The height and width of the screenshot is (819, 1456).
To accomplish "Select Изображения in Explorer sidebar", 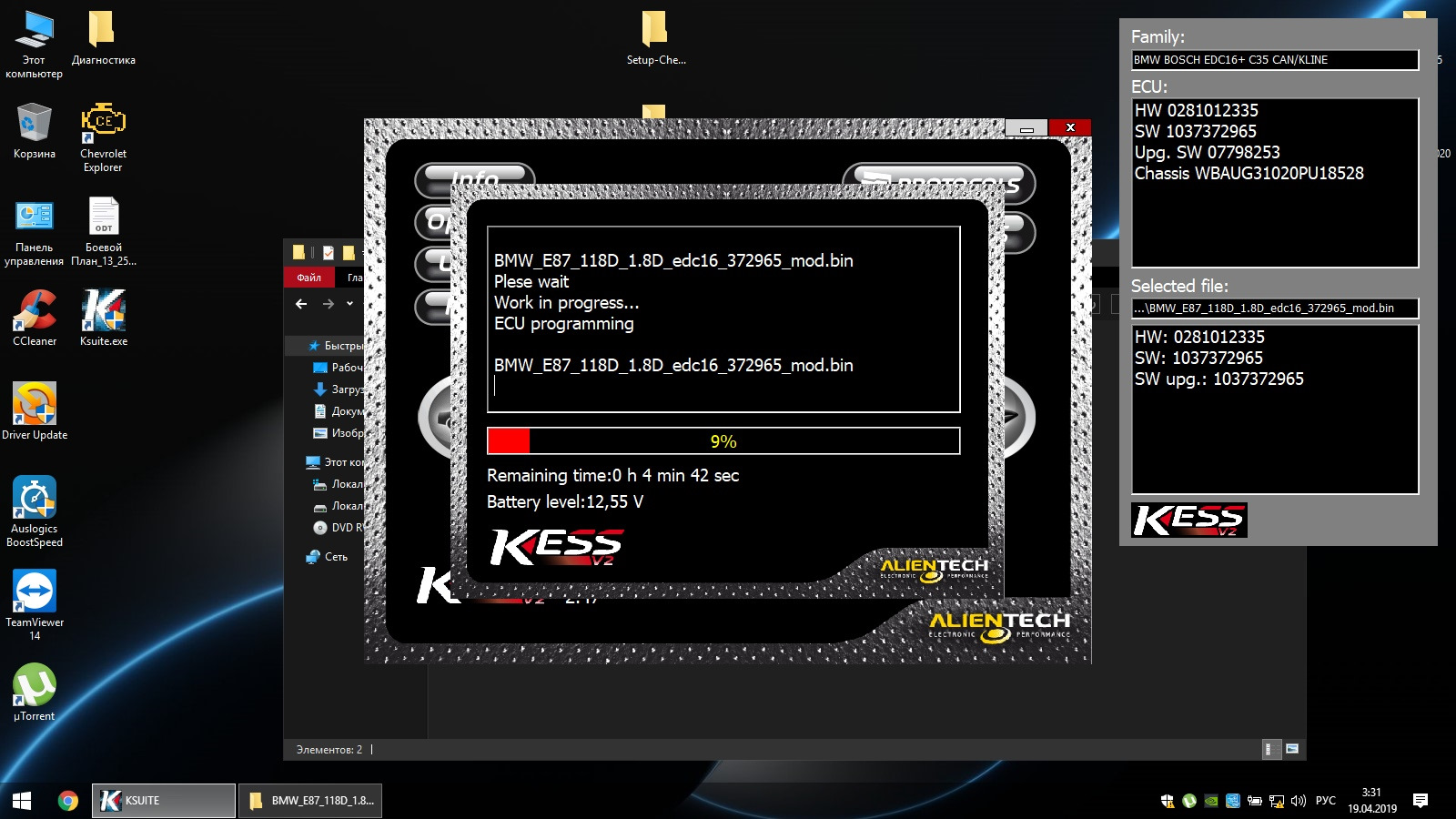I will (338, 433).
